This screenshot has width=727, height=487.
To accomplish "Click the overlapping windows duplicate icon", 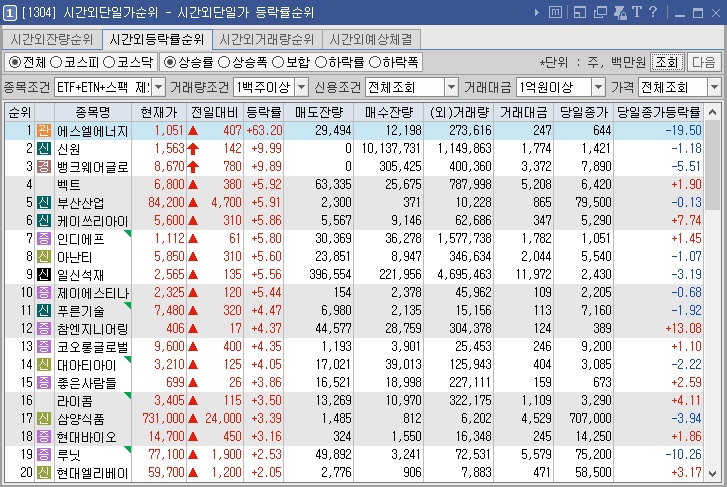I will click(x=600, y=12).
